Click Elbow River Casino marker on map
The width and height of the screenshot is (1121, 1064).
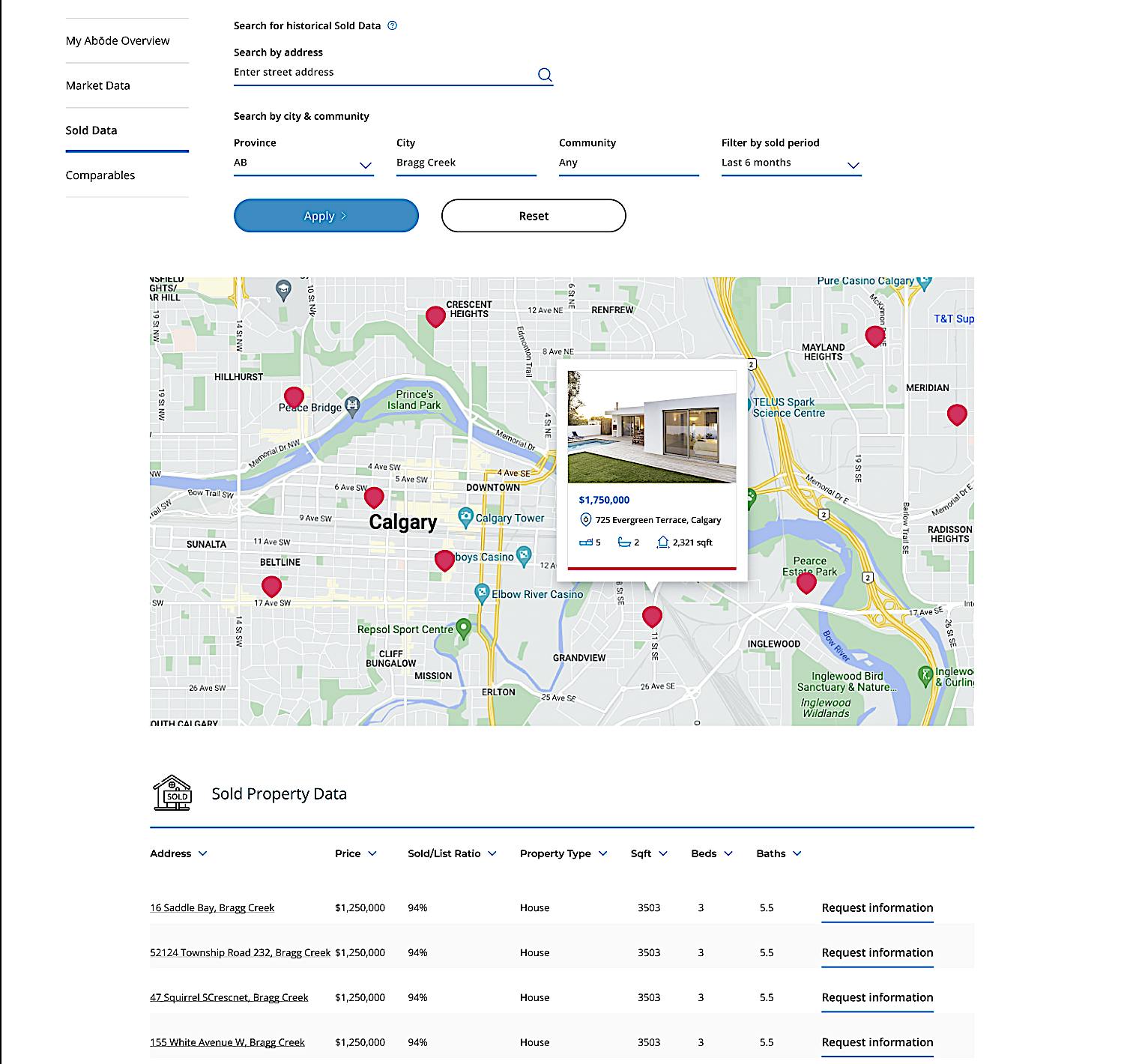point(483,593)
